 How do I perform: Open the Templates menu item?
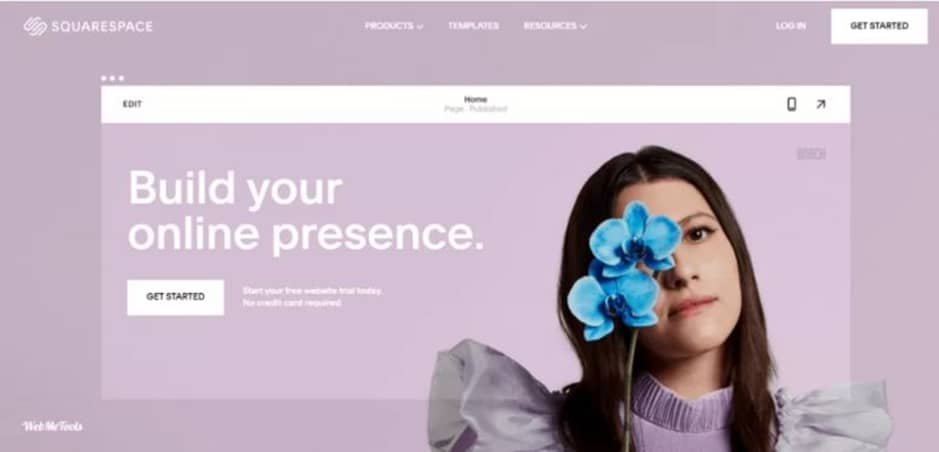point(473,26)
